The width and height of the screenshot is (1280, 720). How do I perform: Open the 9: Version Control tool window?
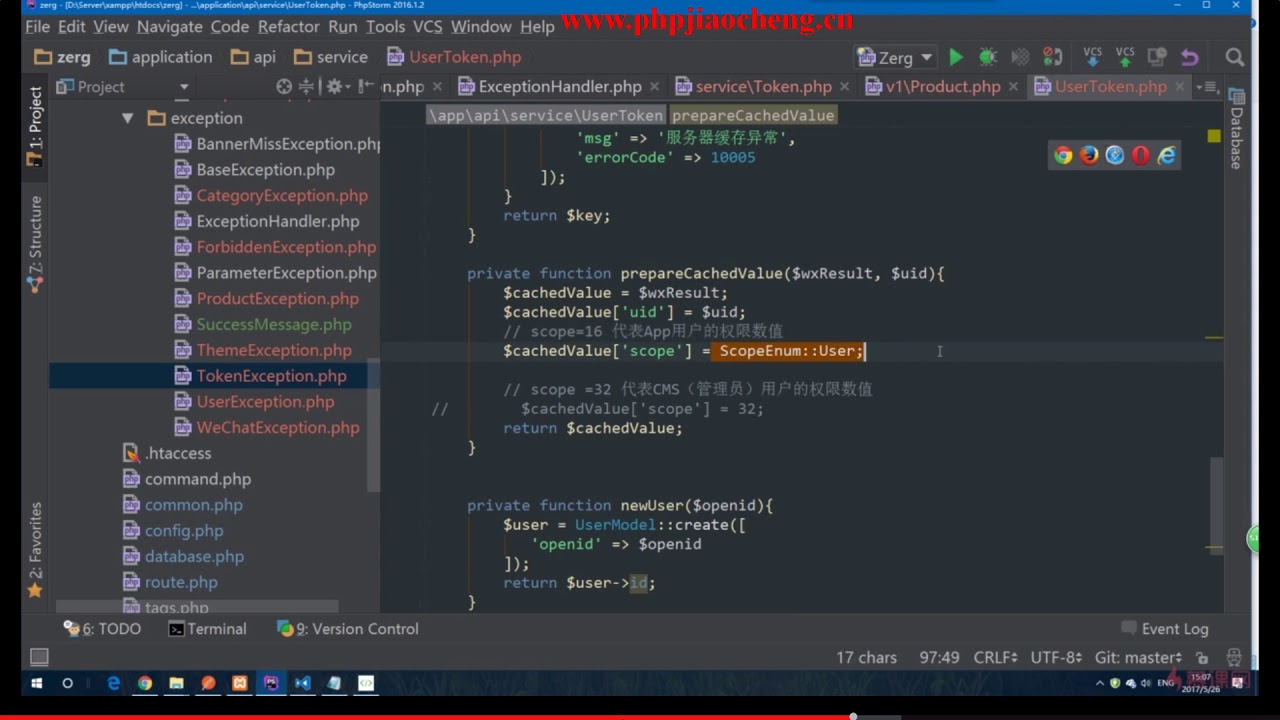(348, 629)
